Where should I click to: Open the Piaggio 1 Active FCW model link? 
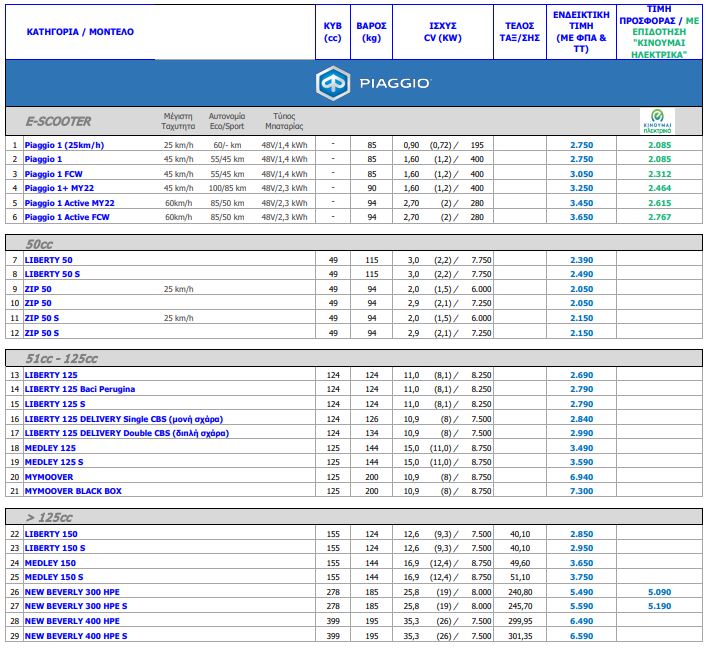(x=67, y=217)
